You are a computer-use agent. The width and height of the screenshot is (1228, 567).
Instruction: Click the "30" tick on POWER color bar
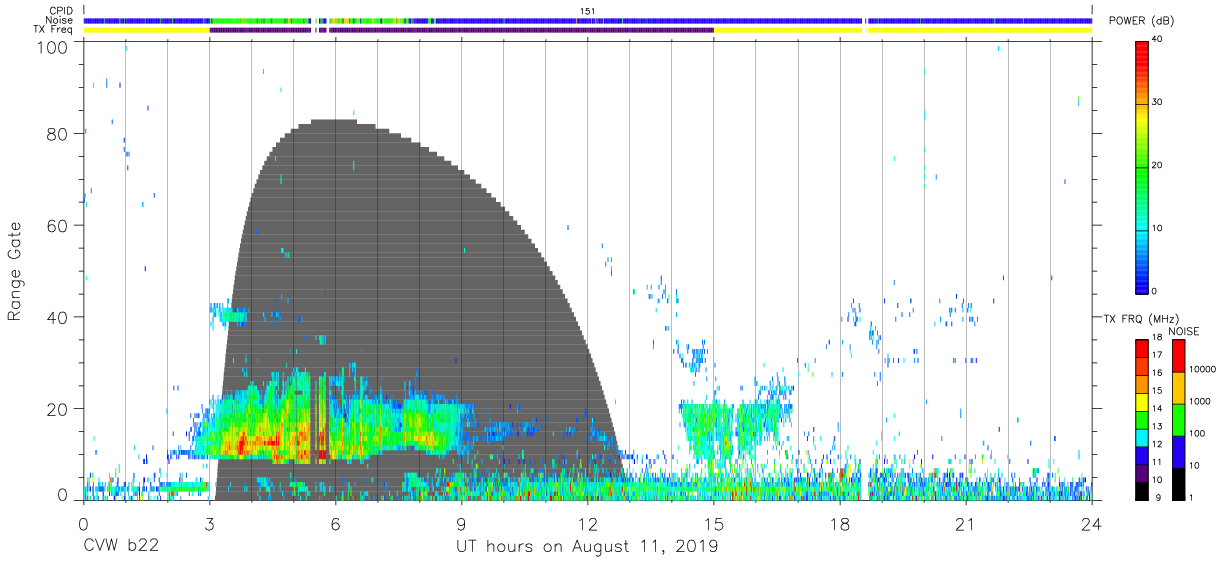click(1158, 103)
